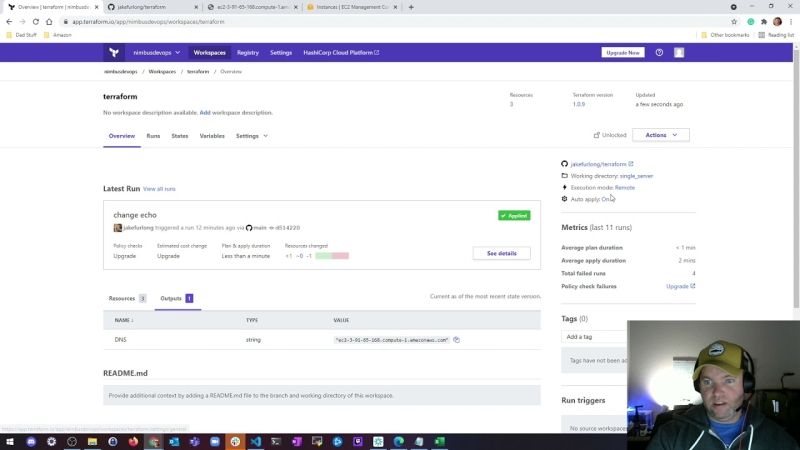This screenshot has width=800, height=450.
Task: Go to Workspaces in the top nav
Action: coord(209,53)
